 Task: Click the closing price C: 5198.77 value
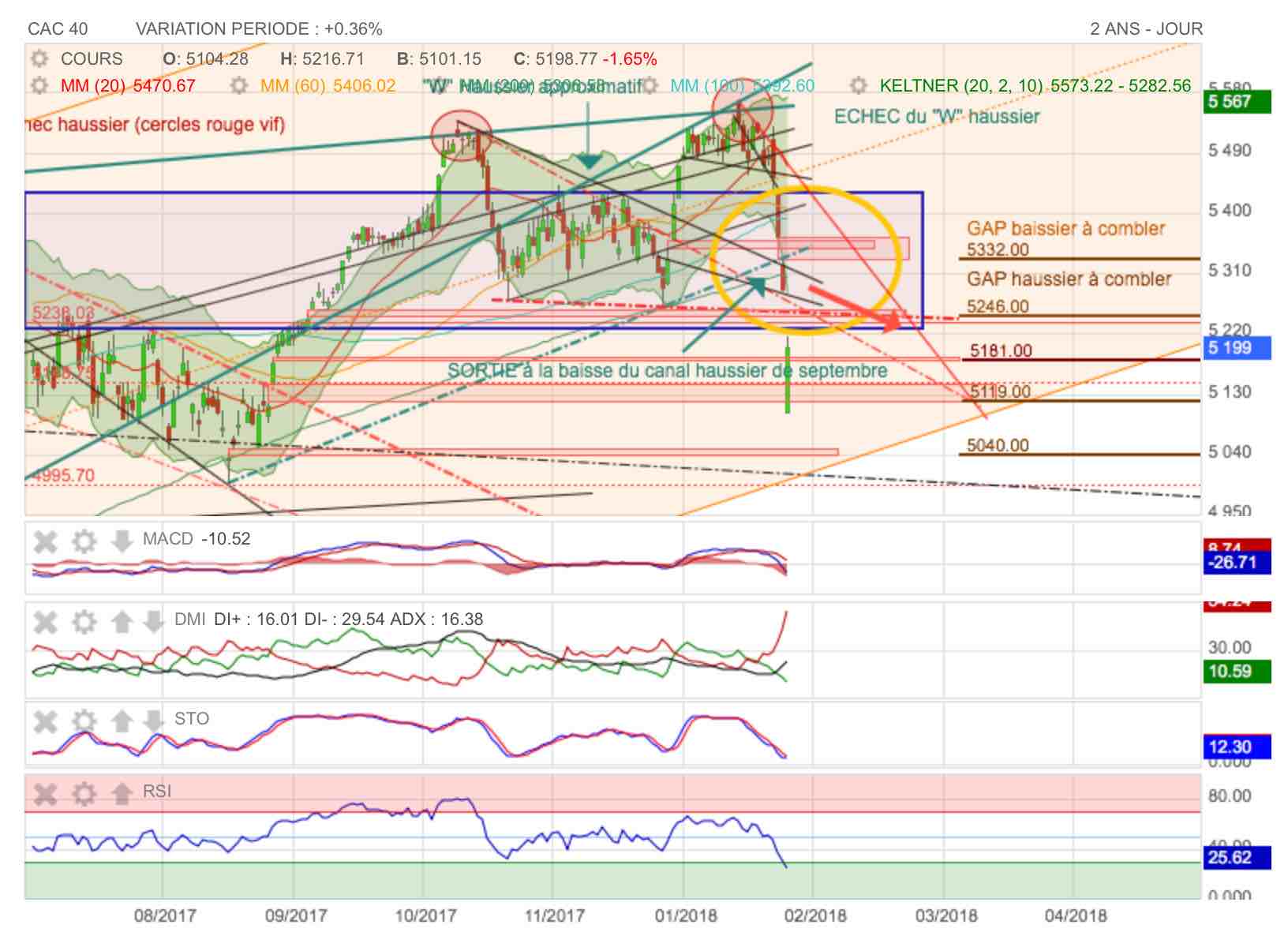(x=555, y=59)
